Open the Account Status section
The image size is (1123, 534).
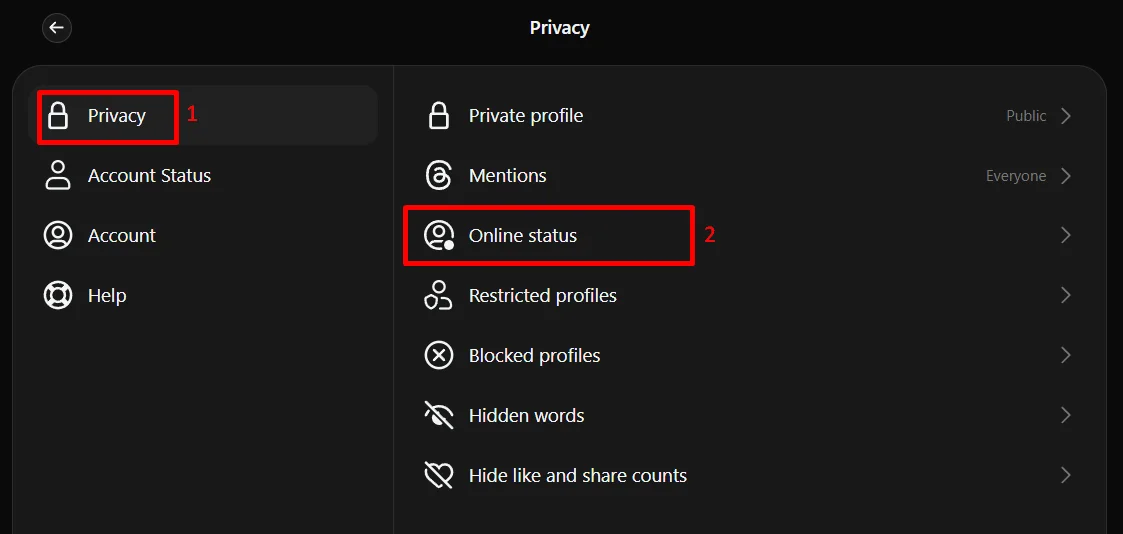(149, 175)
